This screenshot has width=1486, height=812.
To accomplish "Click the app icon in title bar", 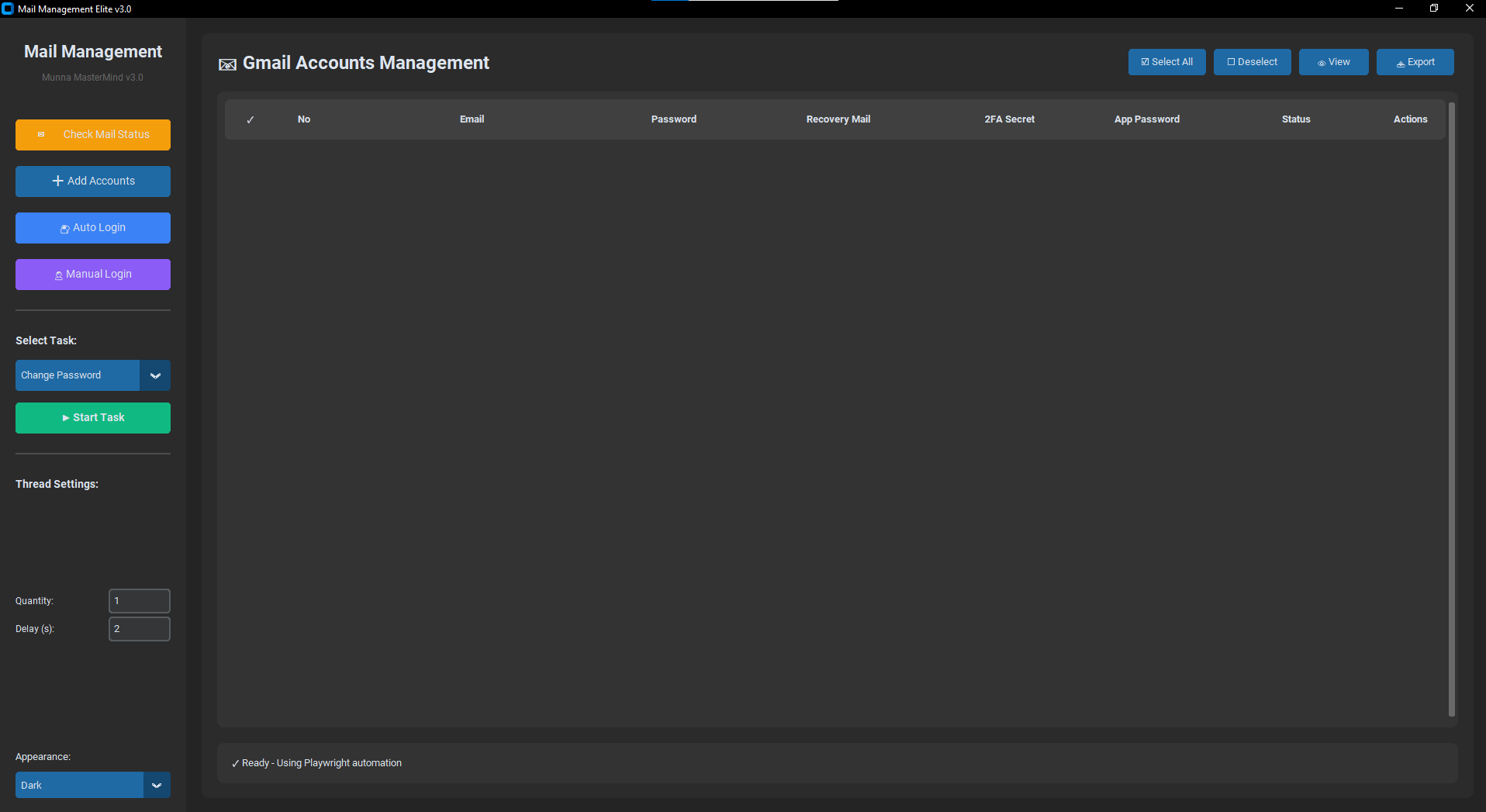I will click(x=8, y=9).
